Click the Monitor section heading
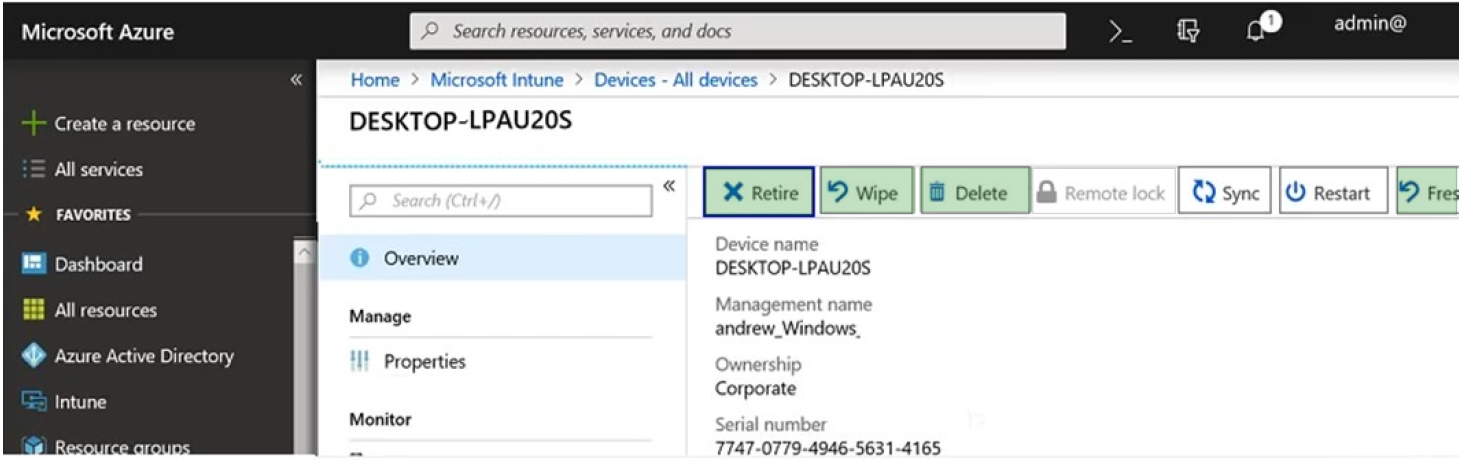1462x460 pixels. pos(380,419)
